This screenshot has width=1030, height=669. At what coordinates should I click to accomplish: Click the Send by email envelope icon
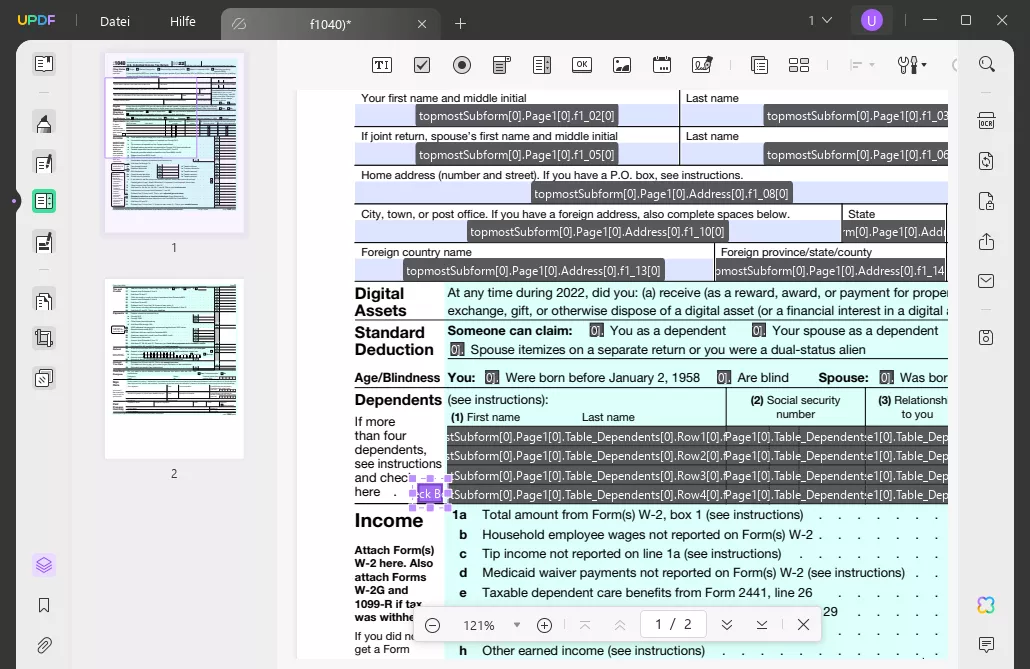pyautogui.click(x=986, y=281)
